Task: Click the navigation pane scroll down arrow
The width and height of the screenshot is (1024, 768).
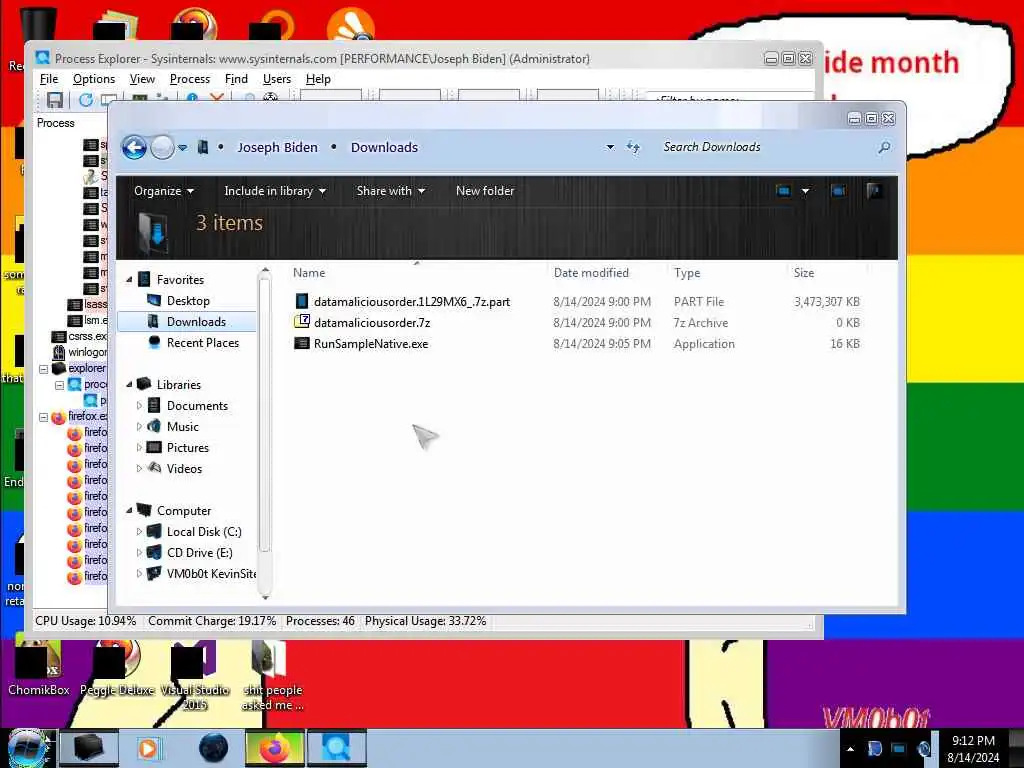Action: [x=265, y=596]
